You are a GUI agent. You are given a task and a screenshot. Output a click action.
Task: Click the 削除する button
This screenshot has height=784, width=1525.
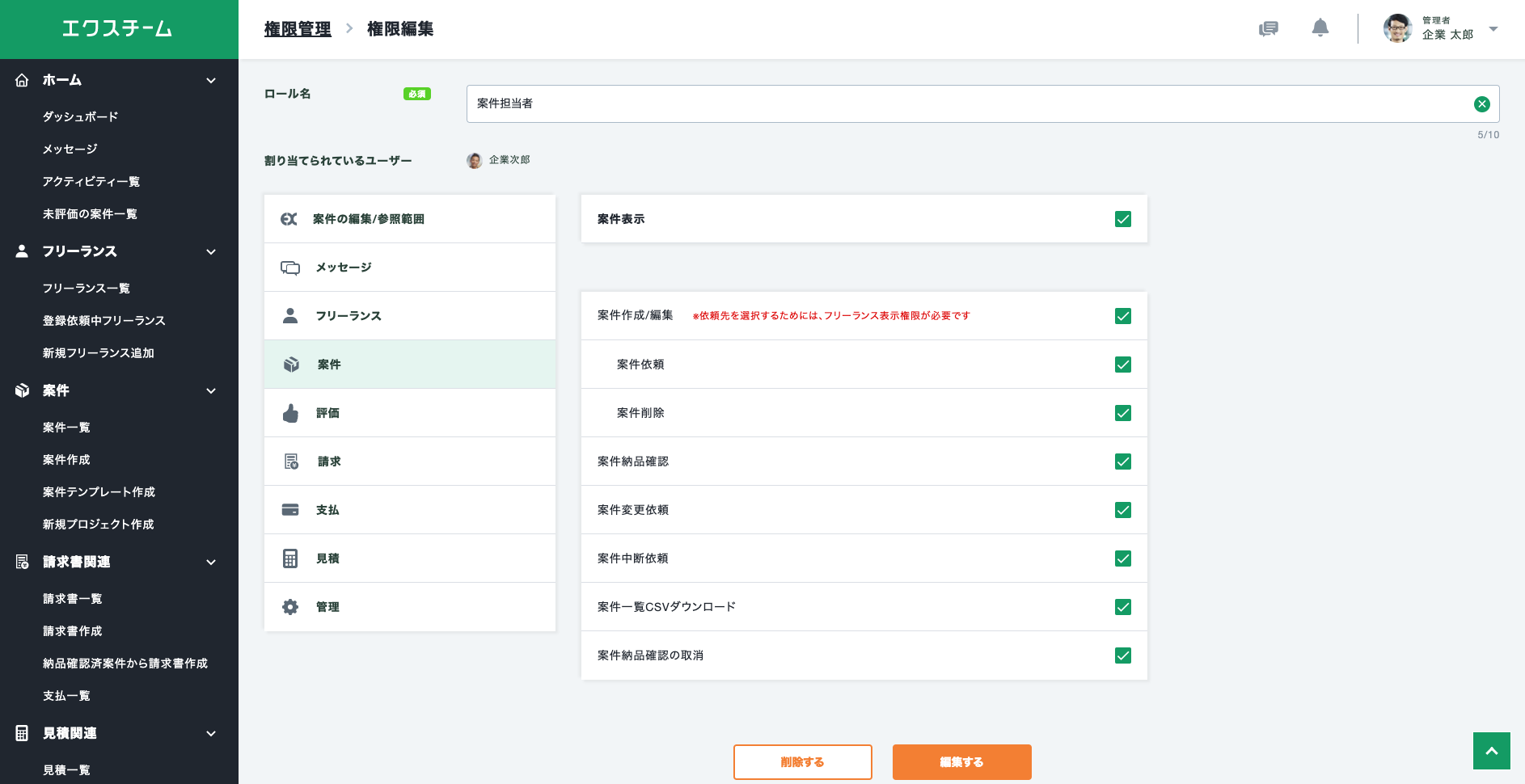point(802,762)
